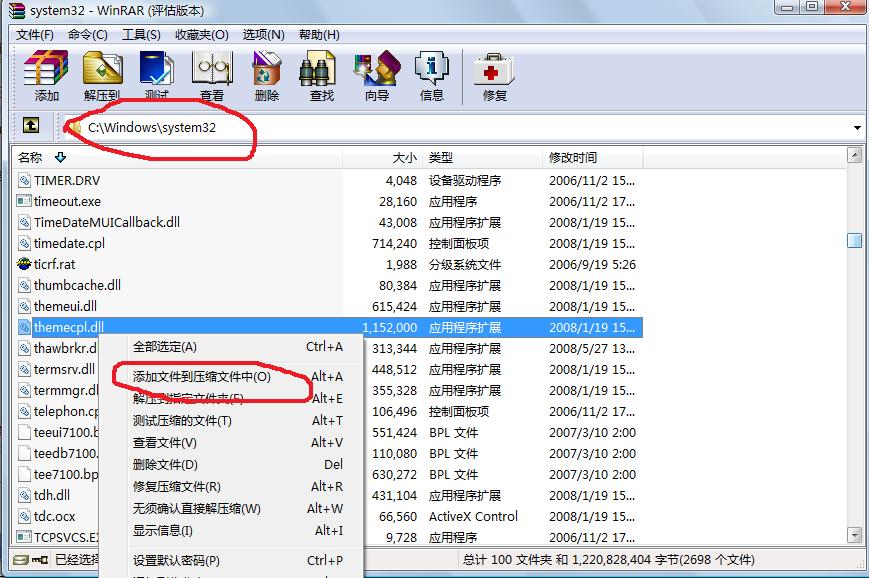Sort by the 类型 column header
Image resolution: width=869 pixels, height=578 pixels.
[x=482, y=157]
